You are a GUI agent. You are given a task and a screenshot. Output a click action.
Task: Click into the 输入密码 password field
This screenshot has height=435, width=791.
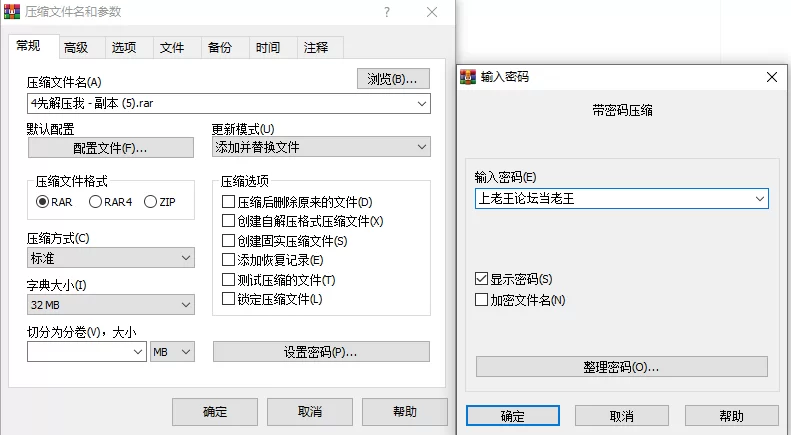622,198
